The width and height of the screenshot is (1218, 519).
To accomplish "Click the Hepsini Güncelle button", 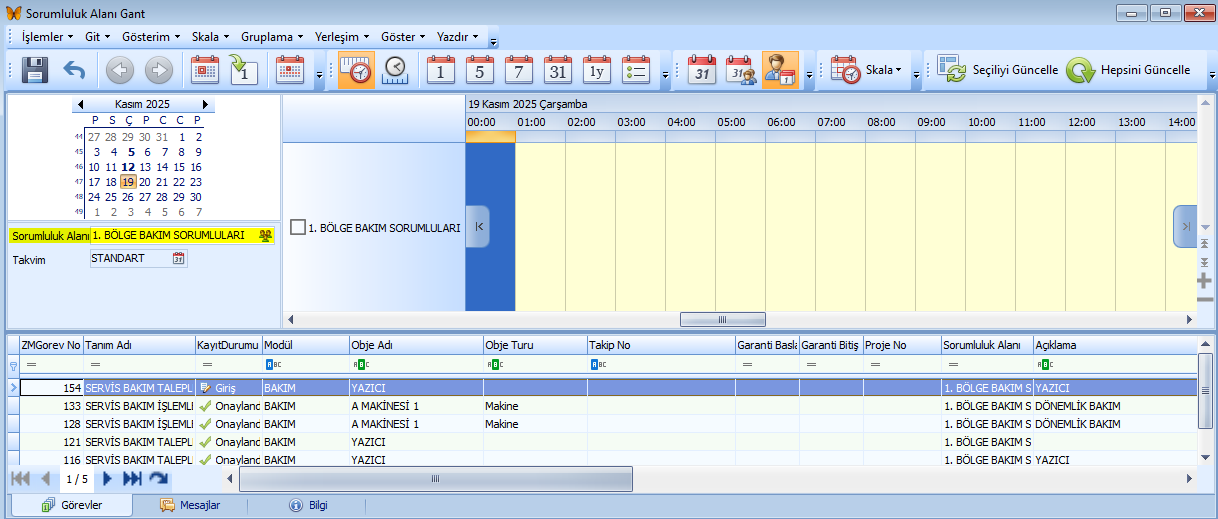I will click(x=1130, y=70).
